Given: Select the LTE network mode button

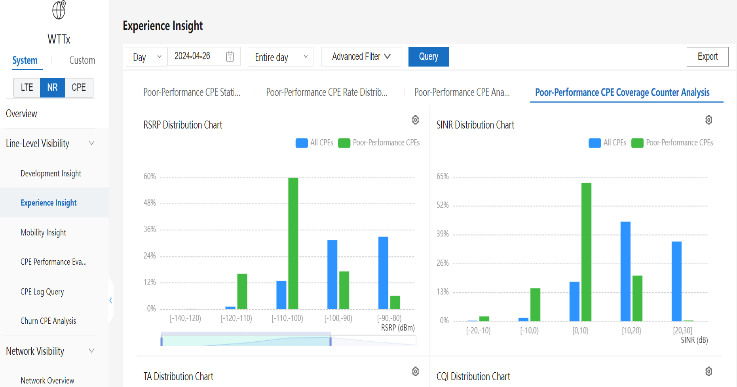Looking at the screenshot, I should point(27,87).
